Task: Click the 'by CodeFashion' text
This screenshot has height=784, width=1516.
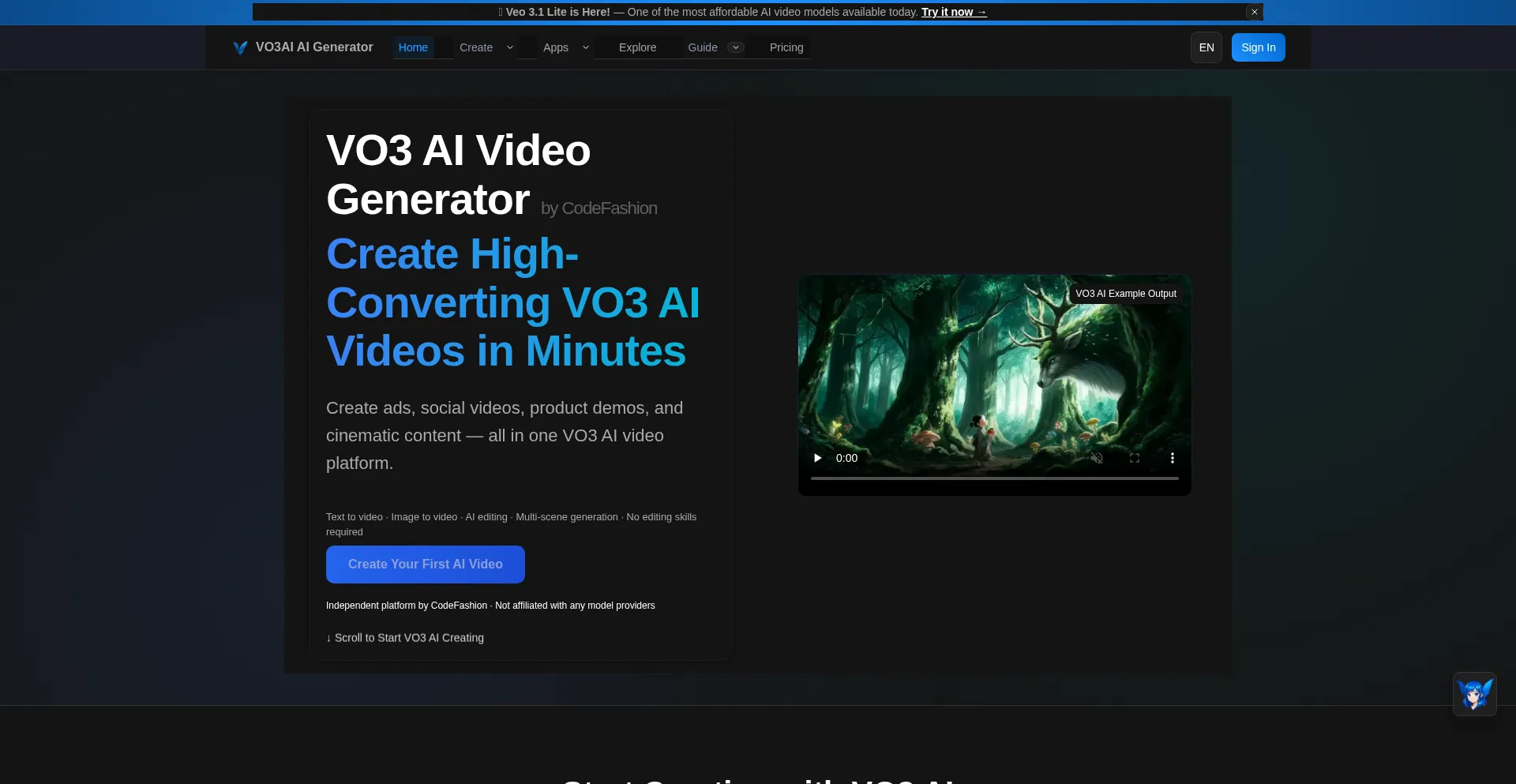Action: [599, 208]
